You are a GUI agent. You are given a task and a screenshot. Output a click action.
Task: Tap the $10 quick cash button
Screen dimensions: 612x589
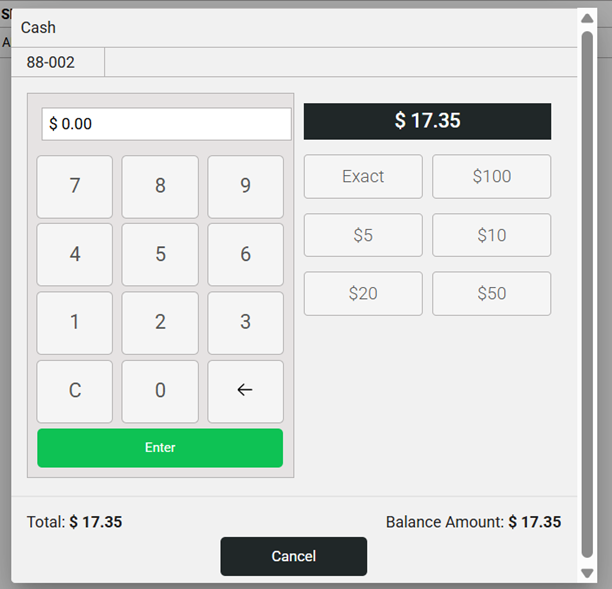click(491, 235)
